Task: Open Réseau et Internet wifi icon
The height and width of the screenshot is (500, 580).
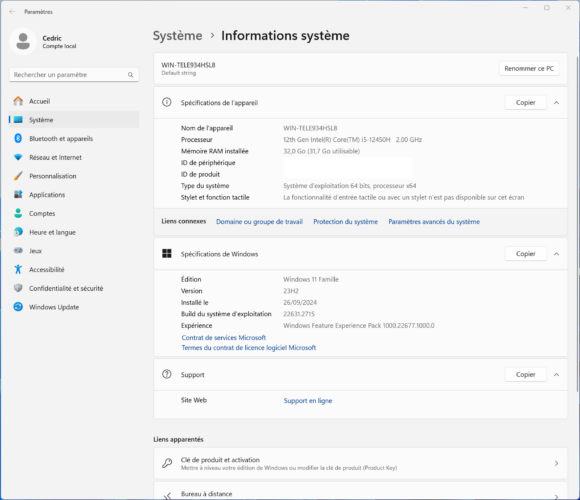Action: (x=18, y=157)
